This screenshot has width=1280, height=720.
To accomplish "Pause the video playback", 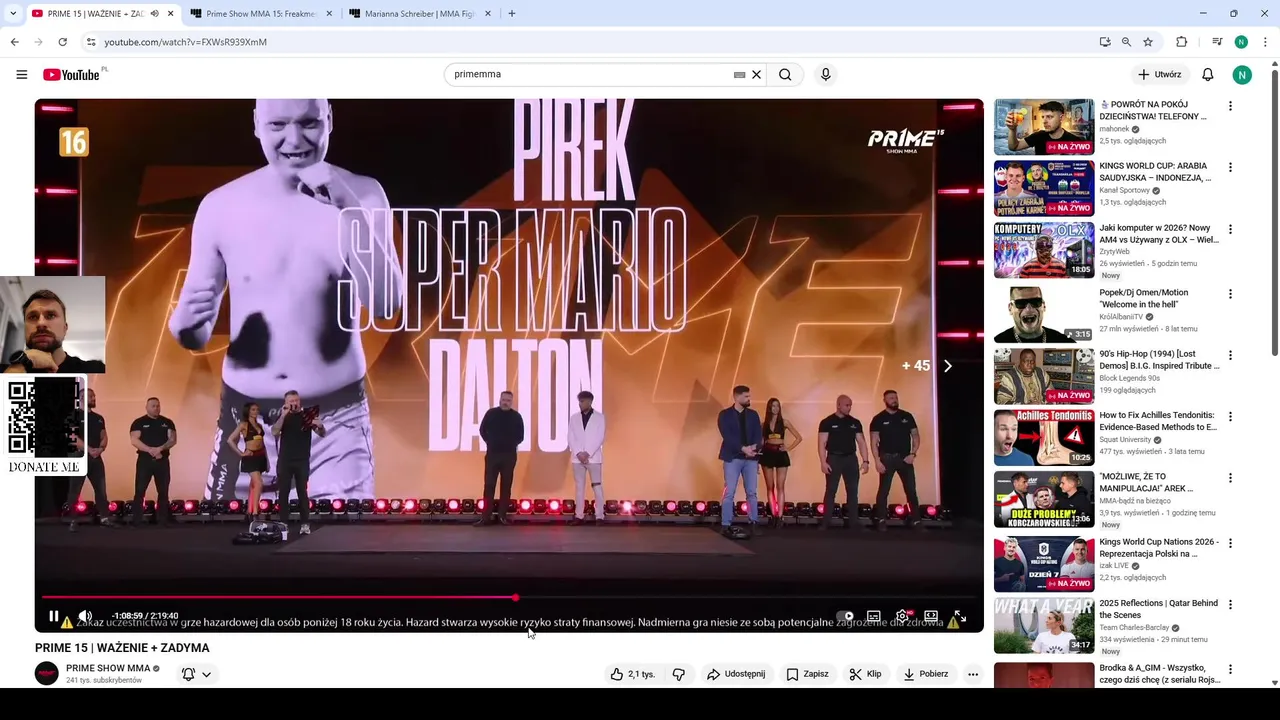I will coord(54,616).
